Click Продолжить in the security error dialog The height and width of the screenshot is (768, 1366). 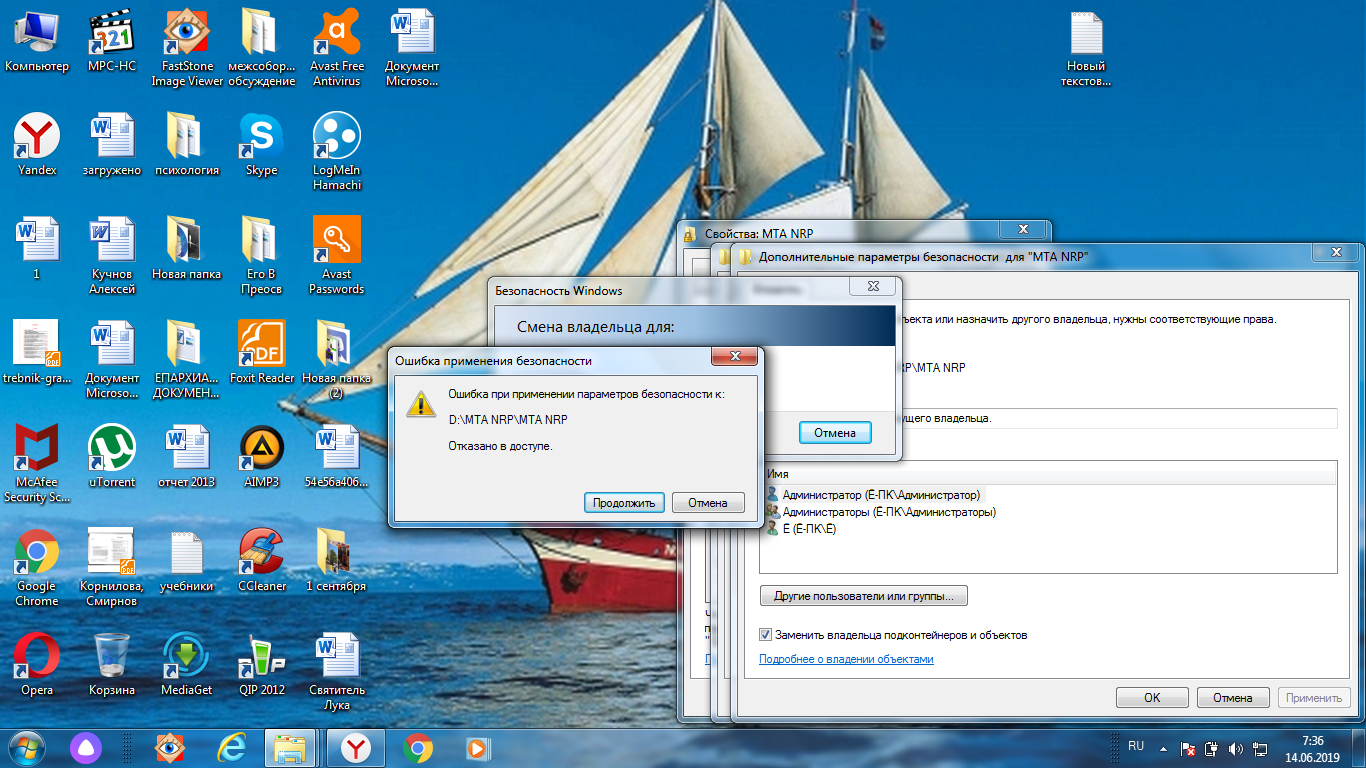tap(623, 503)
